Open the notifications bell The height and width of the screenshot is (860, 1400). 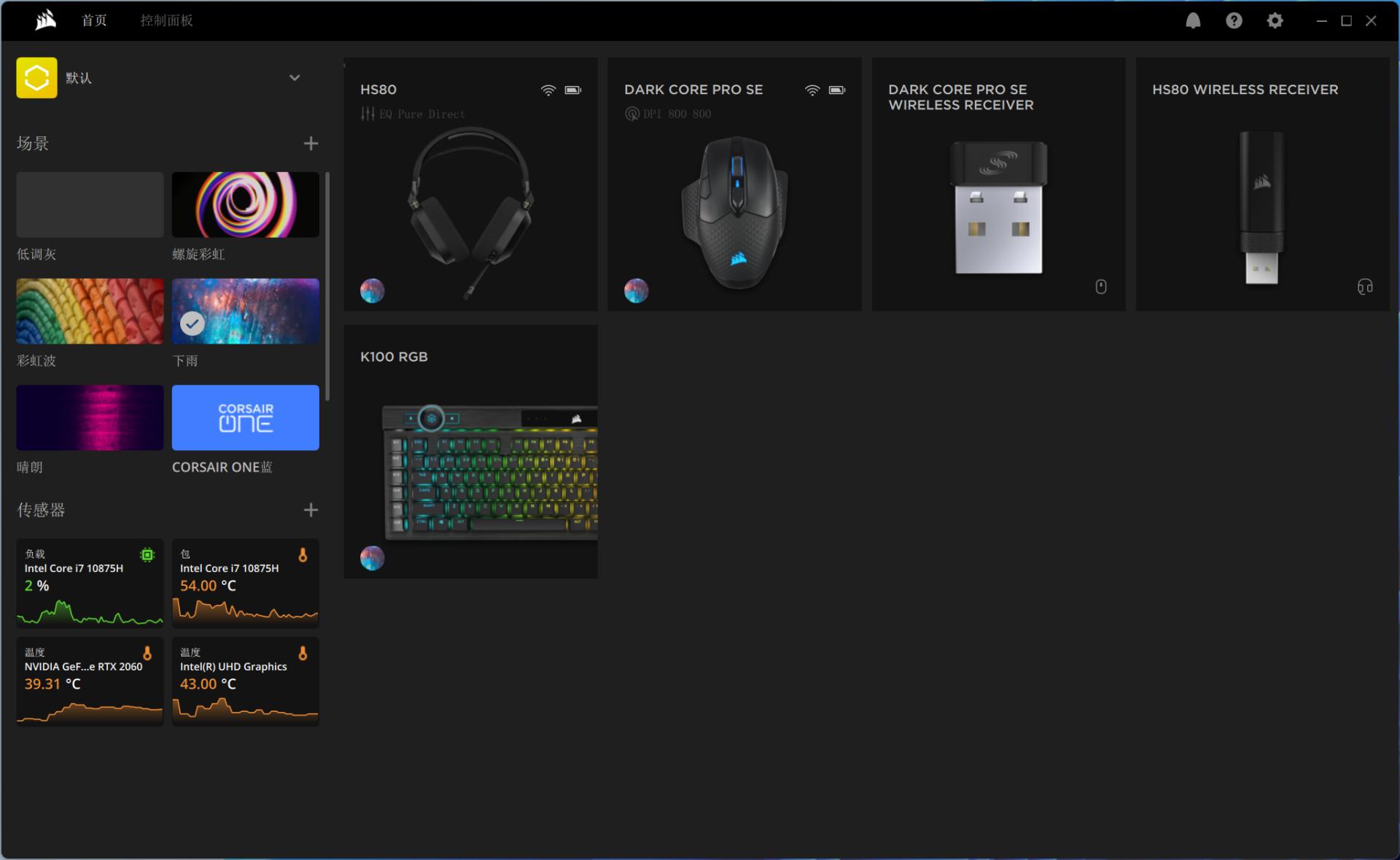1193,20
